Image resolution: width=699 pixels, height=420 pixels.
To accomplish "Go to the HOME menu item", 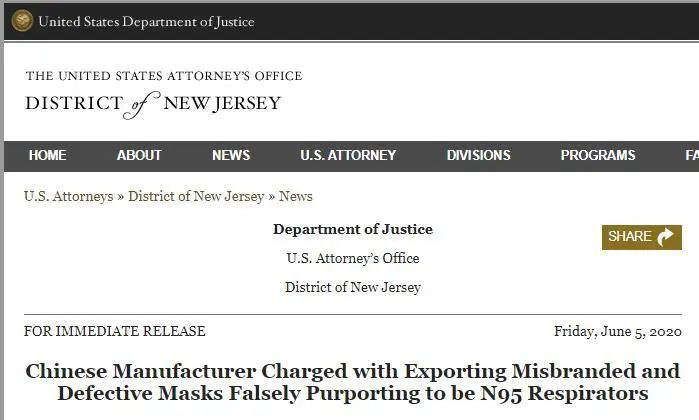I will (x=48, y=155).
